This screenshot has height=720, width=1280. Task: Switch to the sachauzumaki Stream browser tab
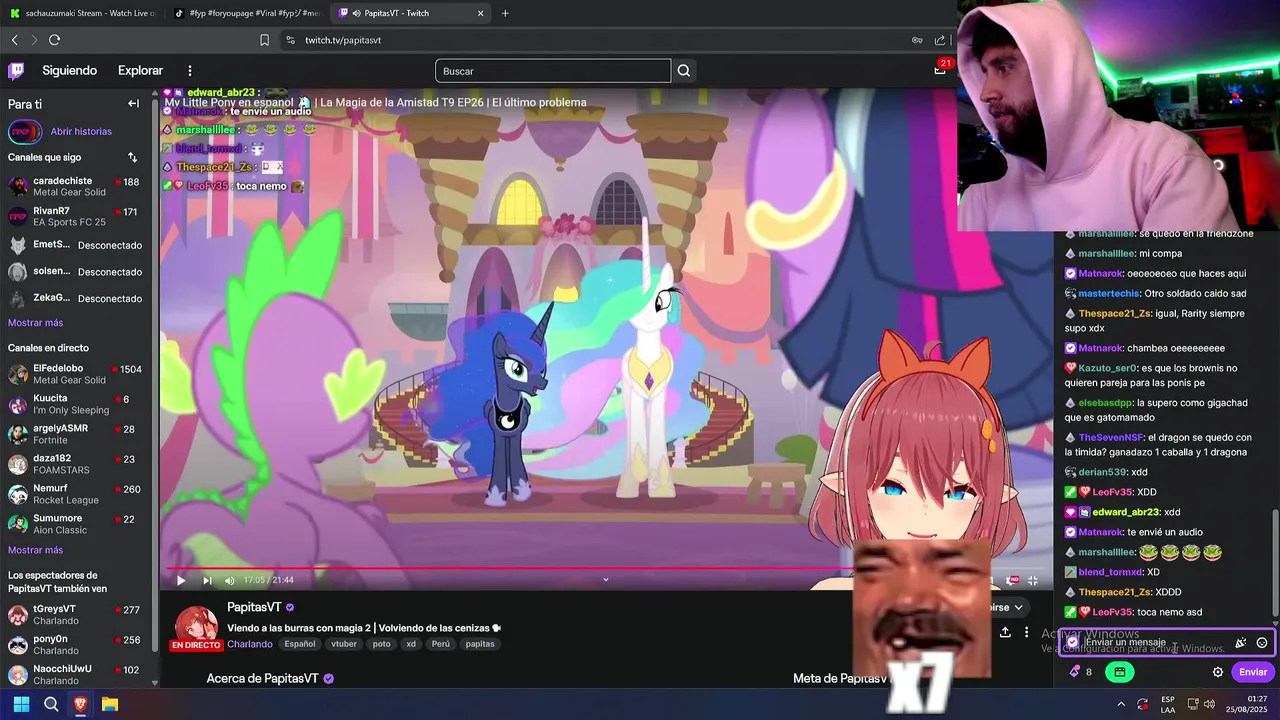[83, 13]
